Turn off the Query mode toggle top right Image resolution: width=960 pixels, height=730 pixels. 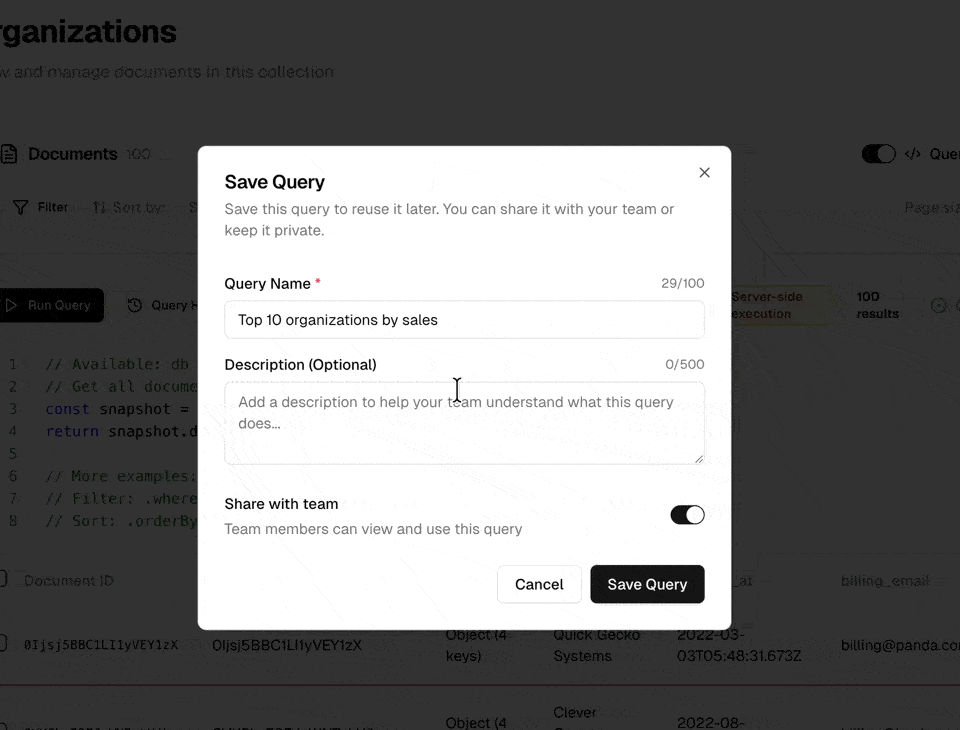[x=878, y=154]
